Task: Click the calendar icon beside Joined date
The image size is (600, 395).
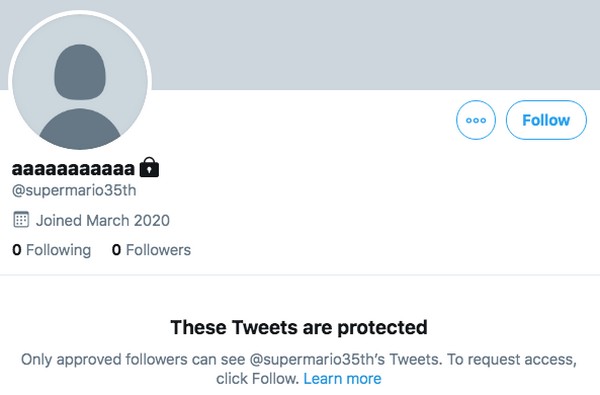Action: [21, 220]
